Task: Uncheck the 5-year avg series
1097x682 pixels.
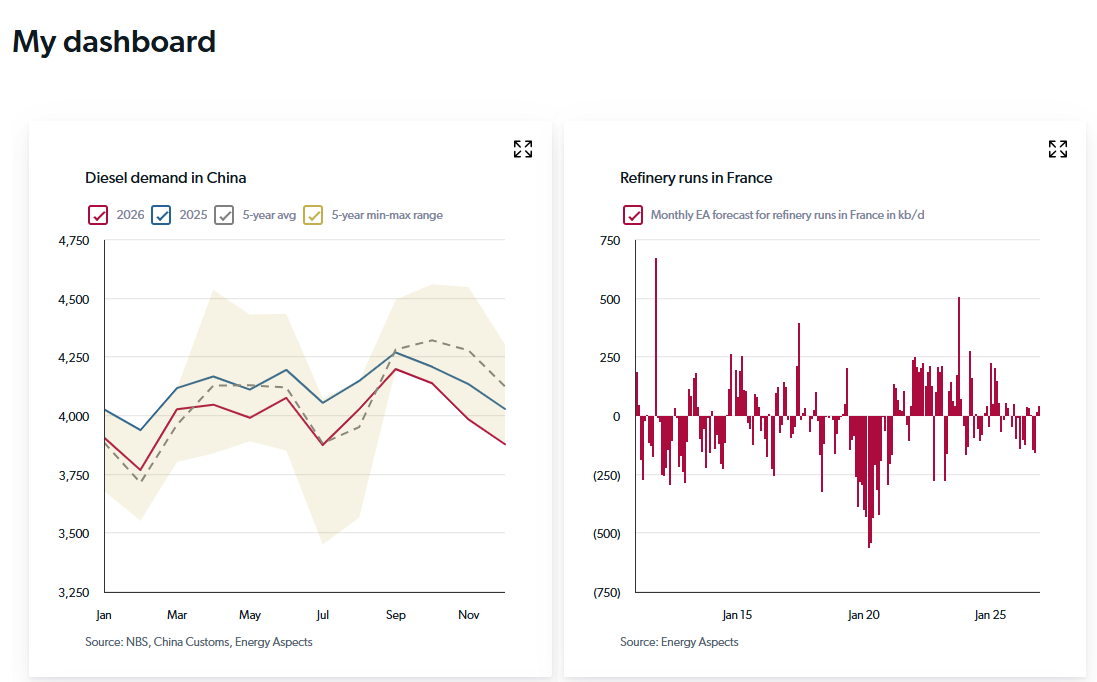Action: click(225, 215)
